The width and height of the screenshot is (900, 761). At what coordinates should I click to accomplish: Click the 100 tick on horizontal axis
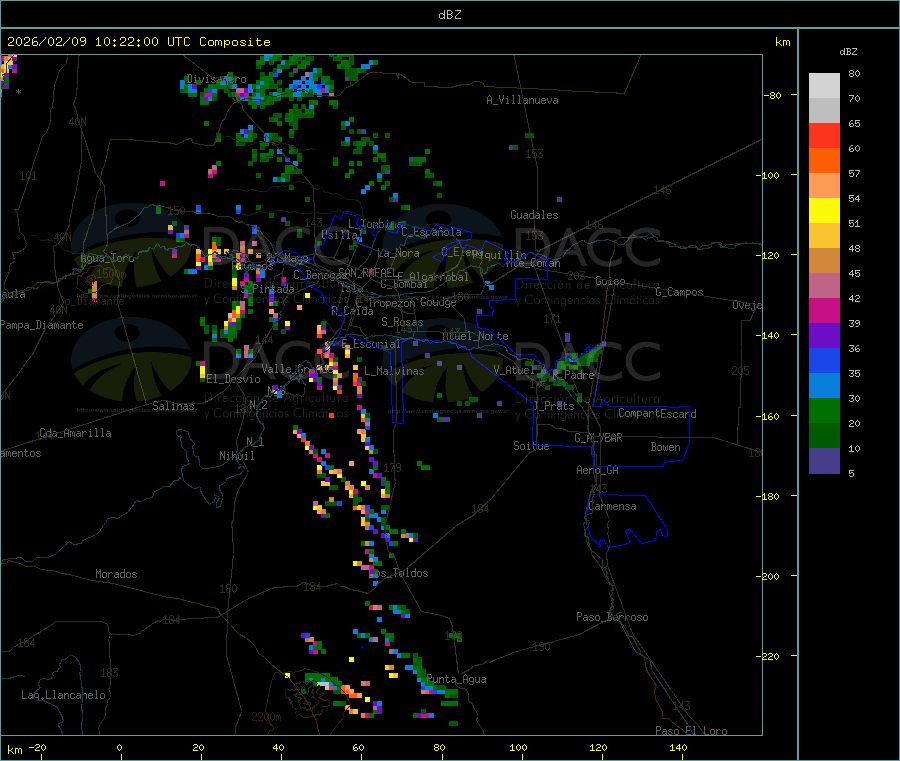tap(518, 747)
